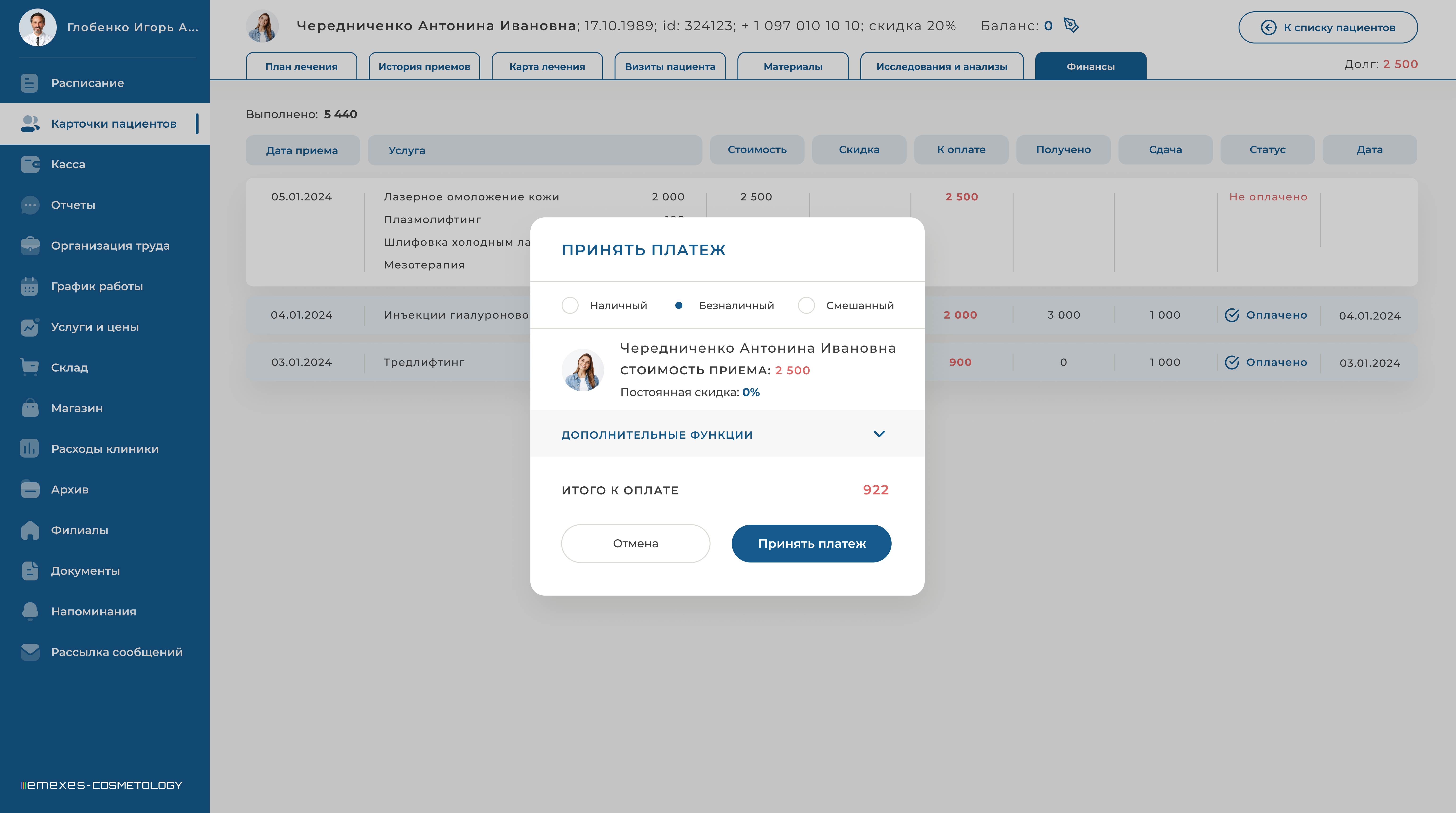
Task: Click the Сдача column header
Action: [x=1166, y=150]
